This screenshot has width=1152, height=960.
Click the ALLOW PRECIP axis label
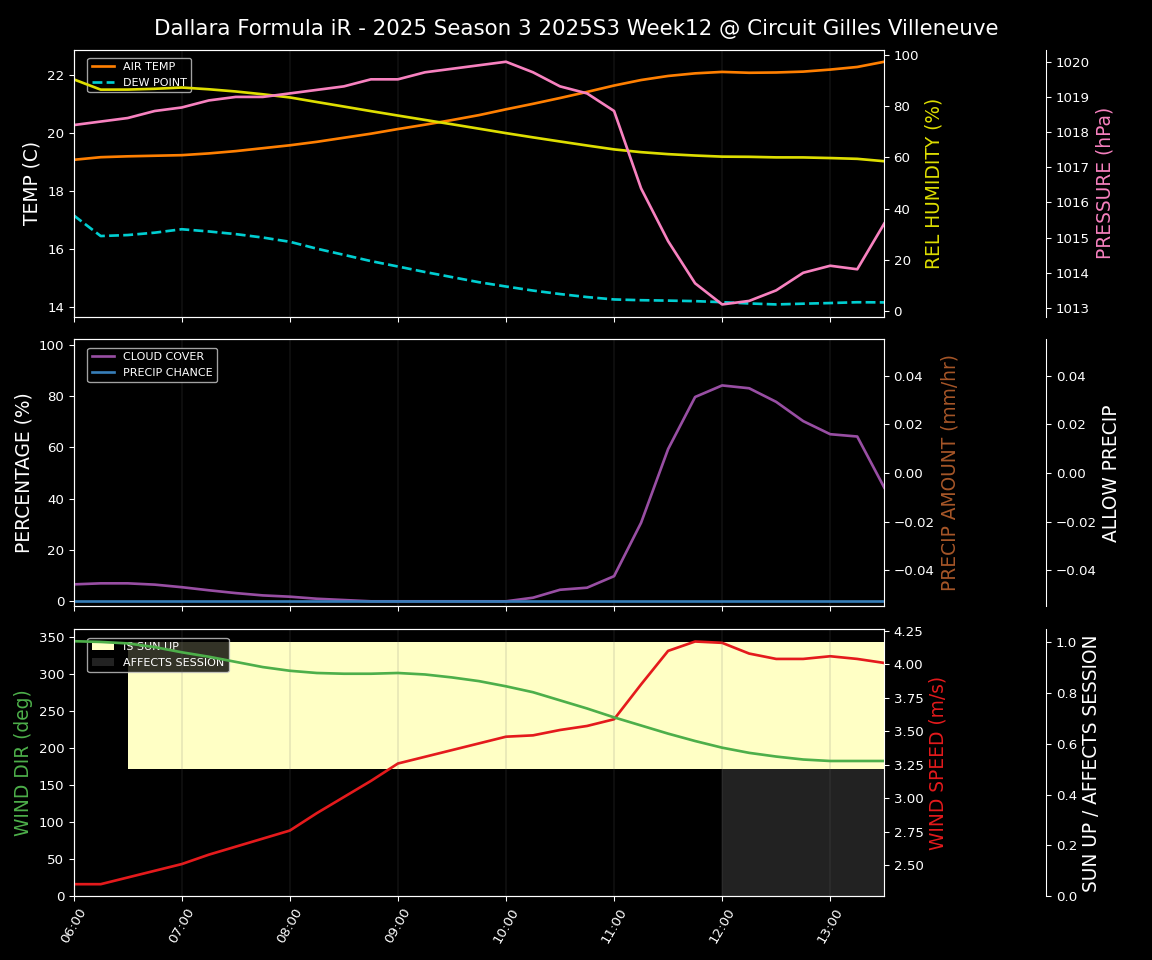(x=1109, y=474)
